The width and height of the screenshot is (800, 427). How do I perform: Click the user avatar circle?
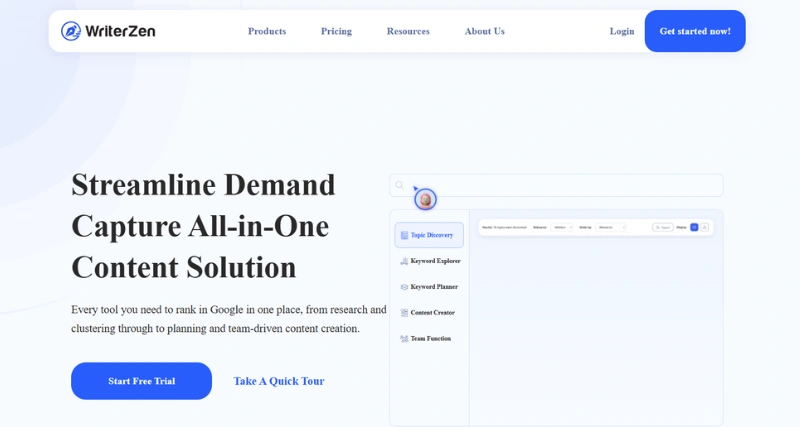(426, 199)
